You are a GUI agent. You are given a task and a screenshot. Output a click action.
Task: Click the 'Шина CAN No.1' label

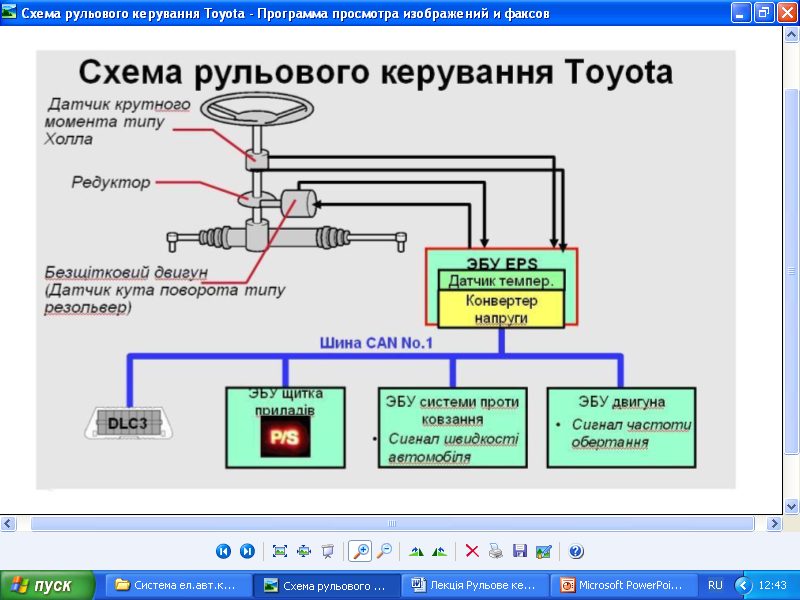(x=376, y=343)
